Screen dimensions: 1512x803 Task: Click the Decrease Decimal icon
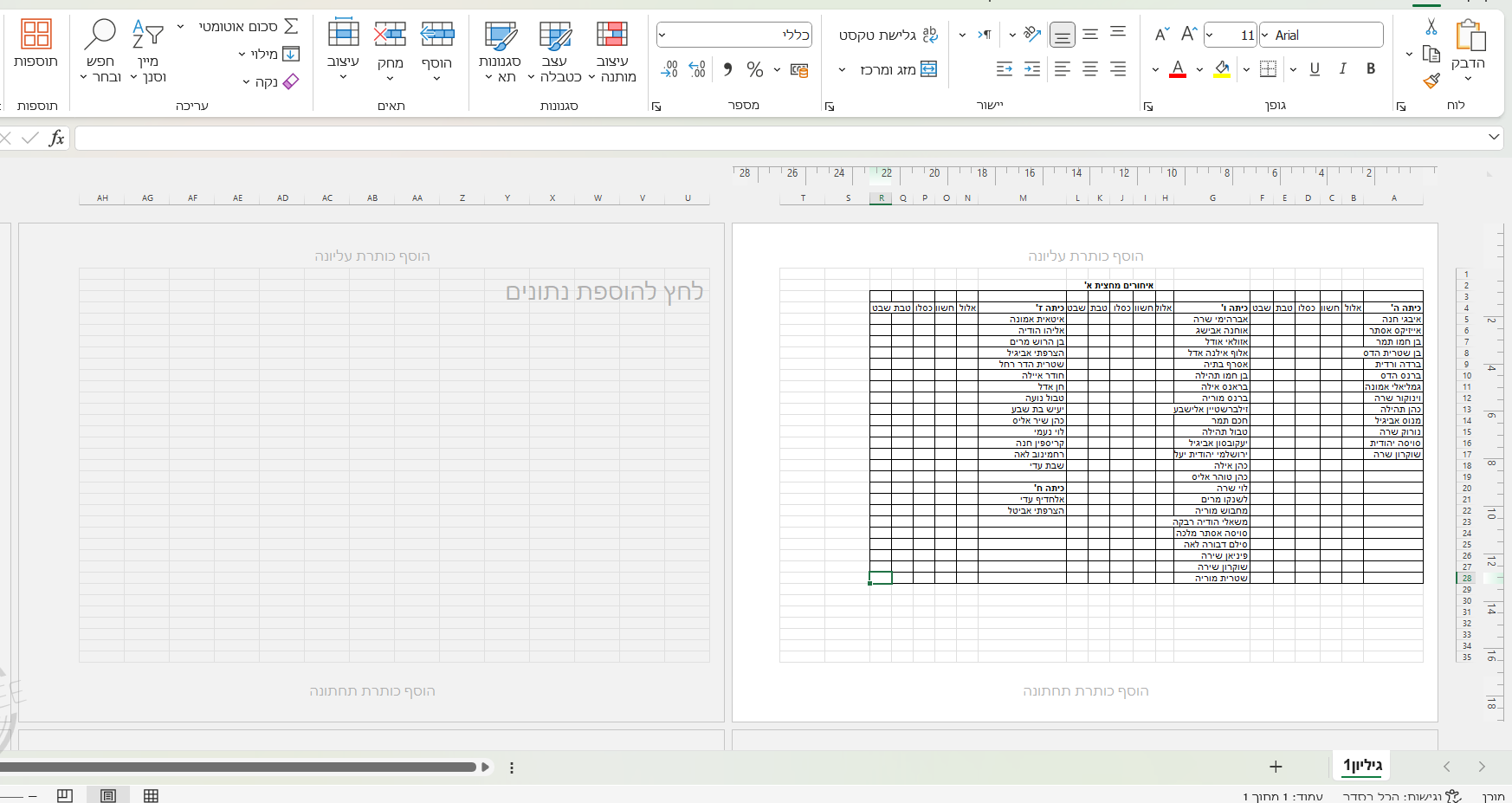click(x=669, y=69)
